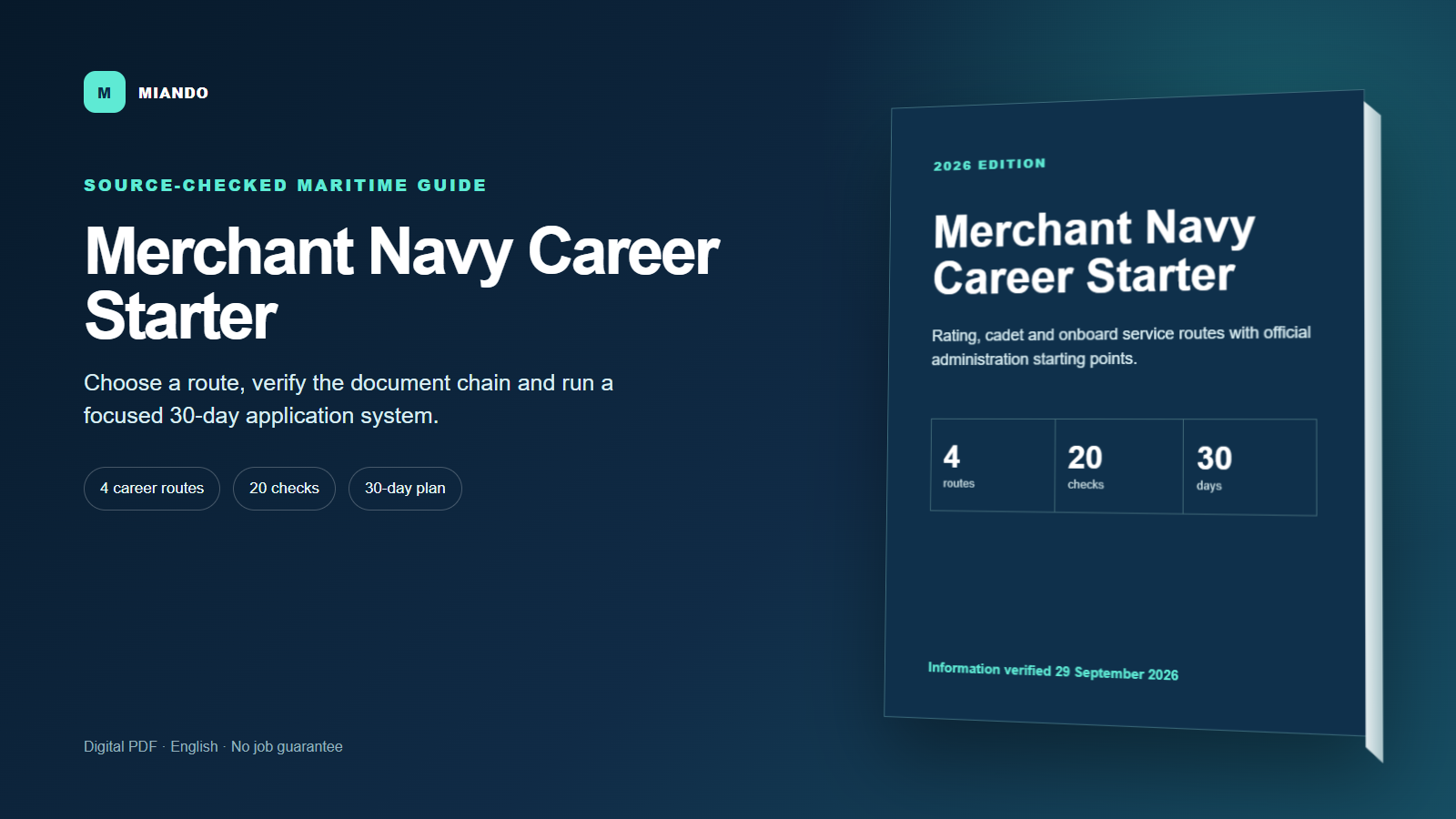
Task: Click the MIANDO brand name
Action: coord(173,93)
